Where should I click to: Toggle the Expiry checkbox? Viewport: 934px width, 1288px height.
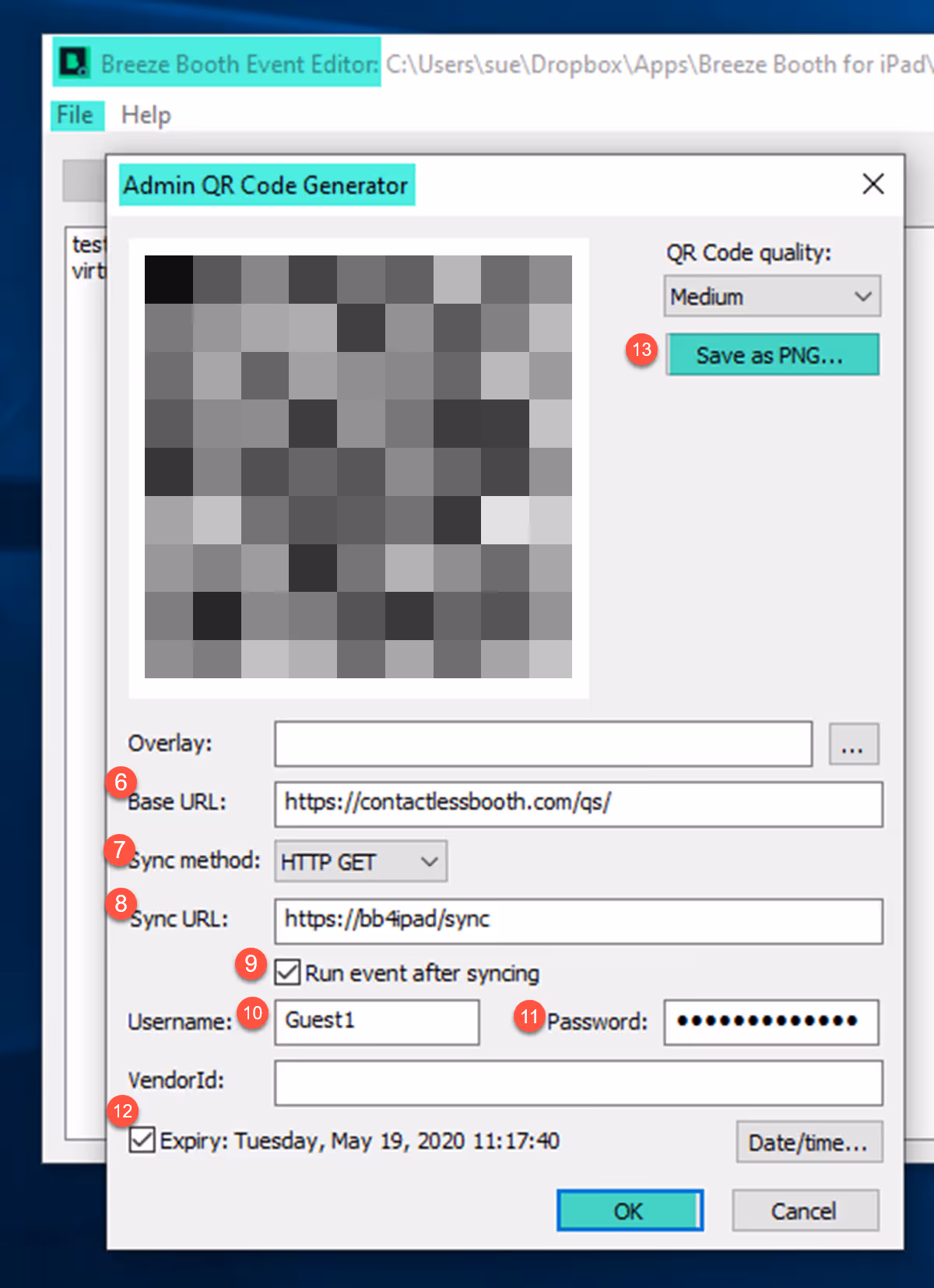pyautogui.click(x=142, y=1140)
